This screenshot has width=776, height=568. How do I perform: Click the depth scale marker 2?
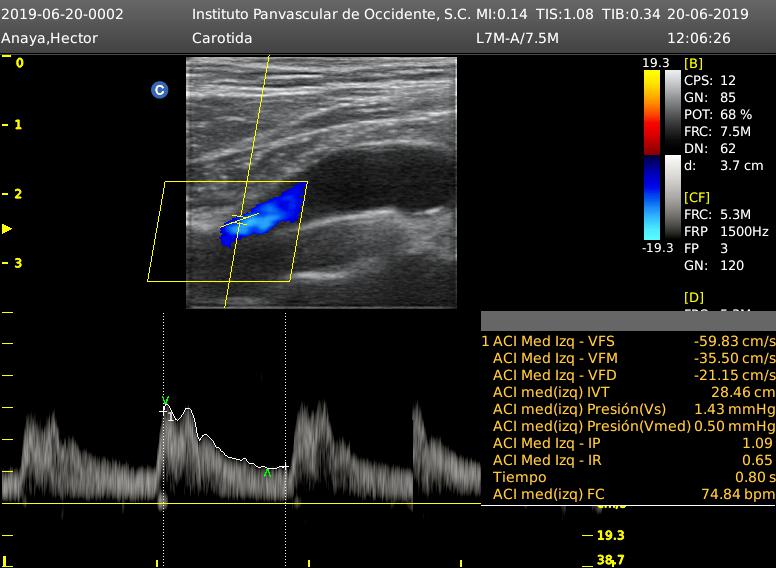tap(18, 194)
